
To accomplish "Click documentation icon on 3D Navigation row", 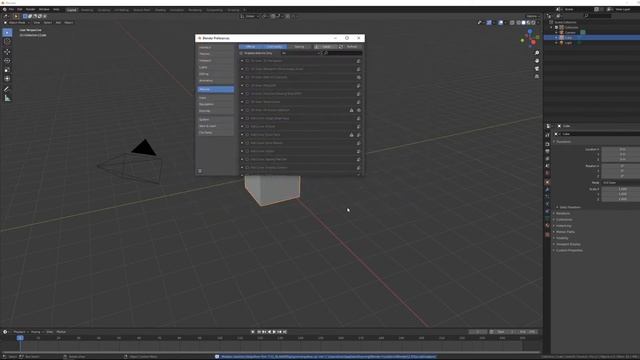I will pos(358,61).
